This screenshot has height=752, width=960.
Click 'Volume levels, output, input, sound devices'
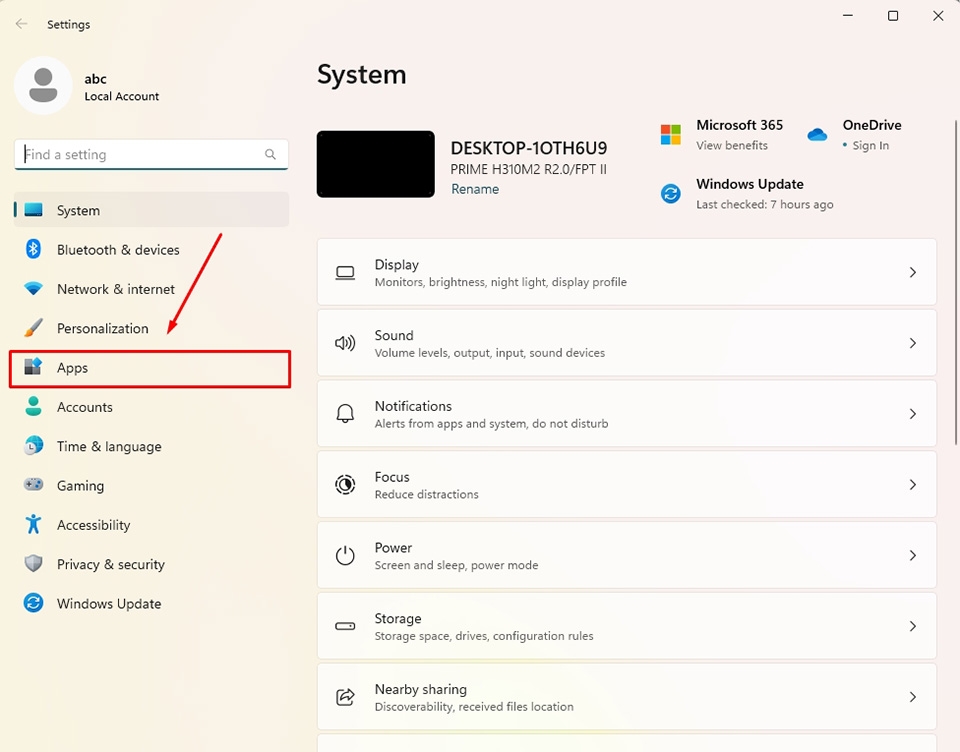490,353
